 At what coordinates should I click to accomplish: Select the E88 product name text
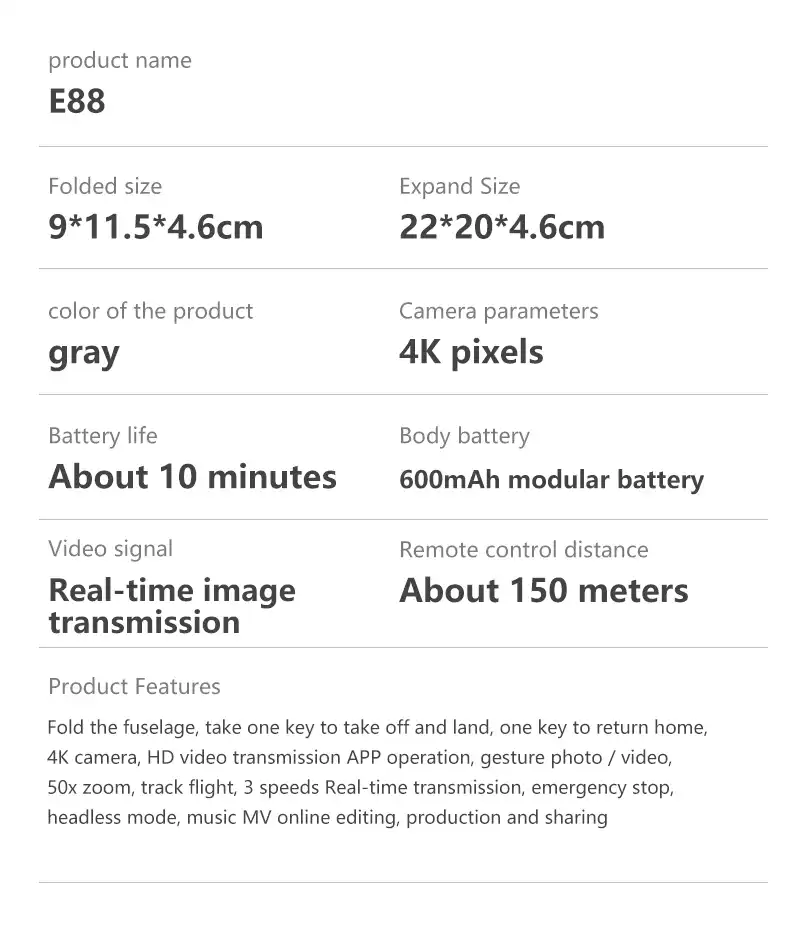tap(77, 101)
